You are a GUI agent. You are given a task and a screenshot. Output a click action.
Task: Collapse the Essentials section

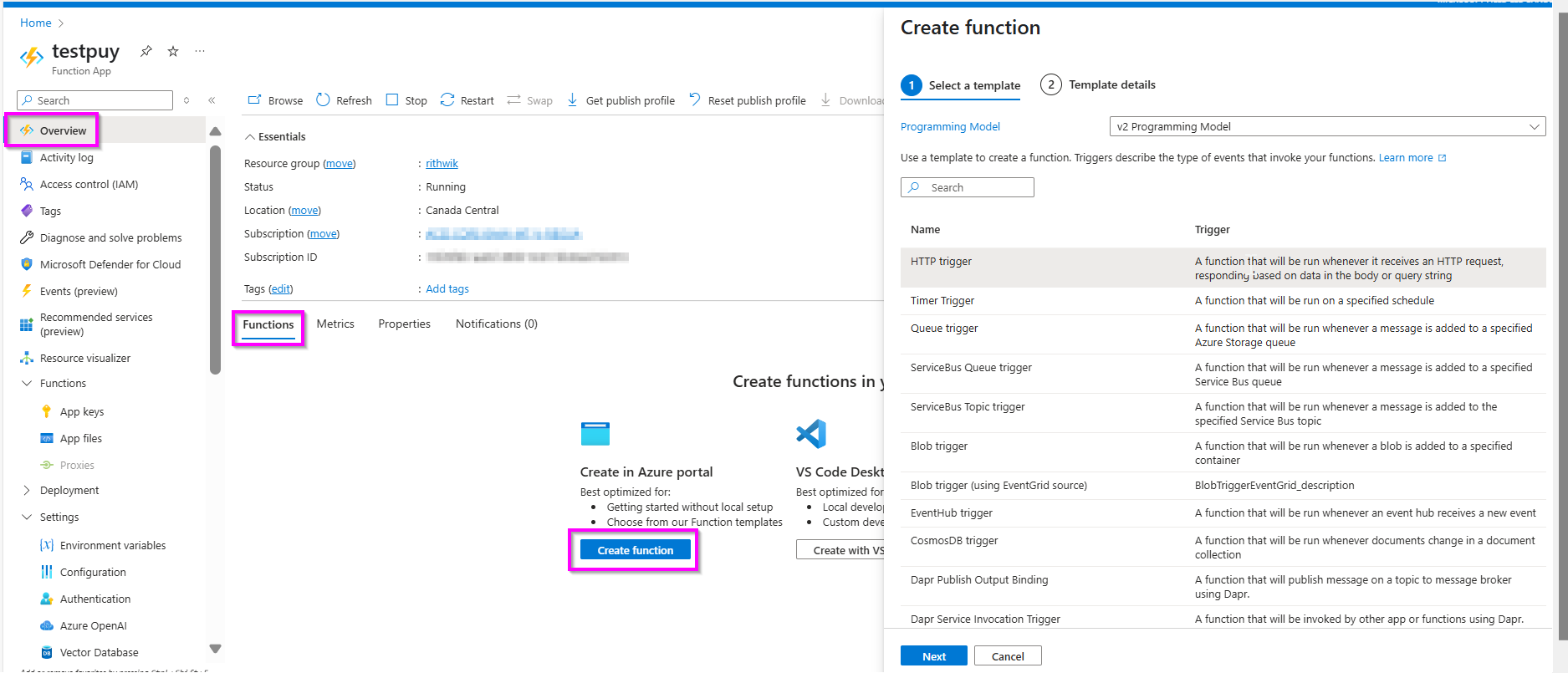(x=249, y=136)
